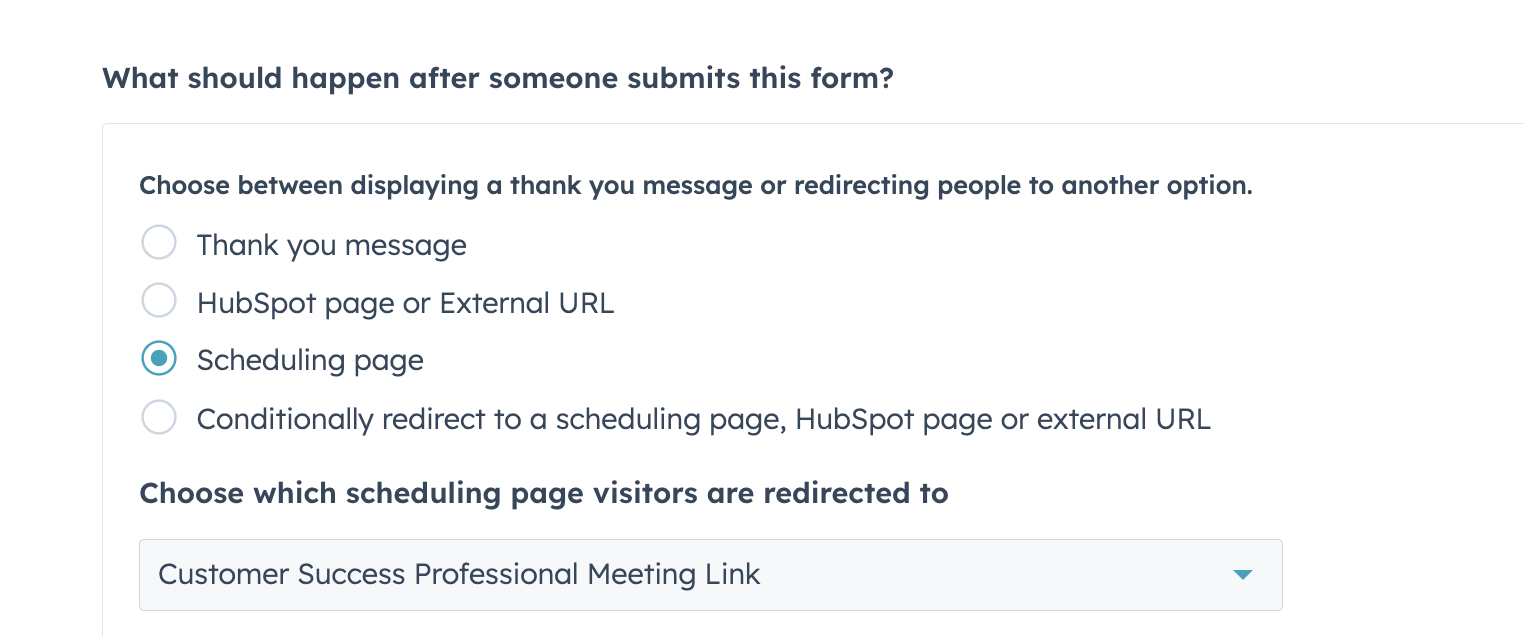
Task: Click the thank you message instruction text
Action: [x=696, y=185]
